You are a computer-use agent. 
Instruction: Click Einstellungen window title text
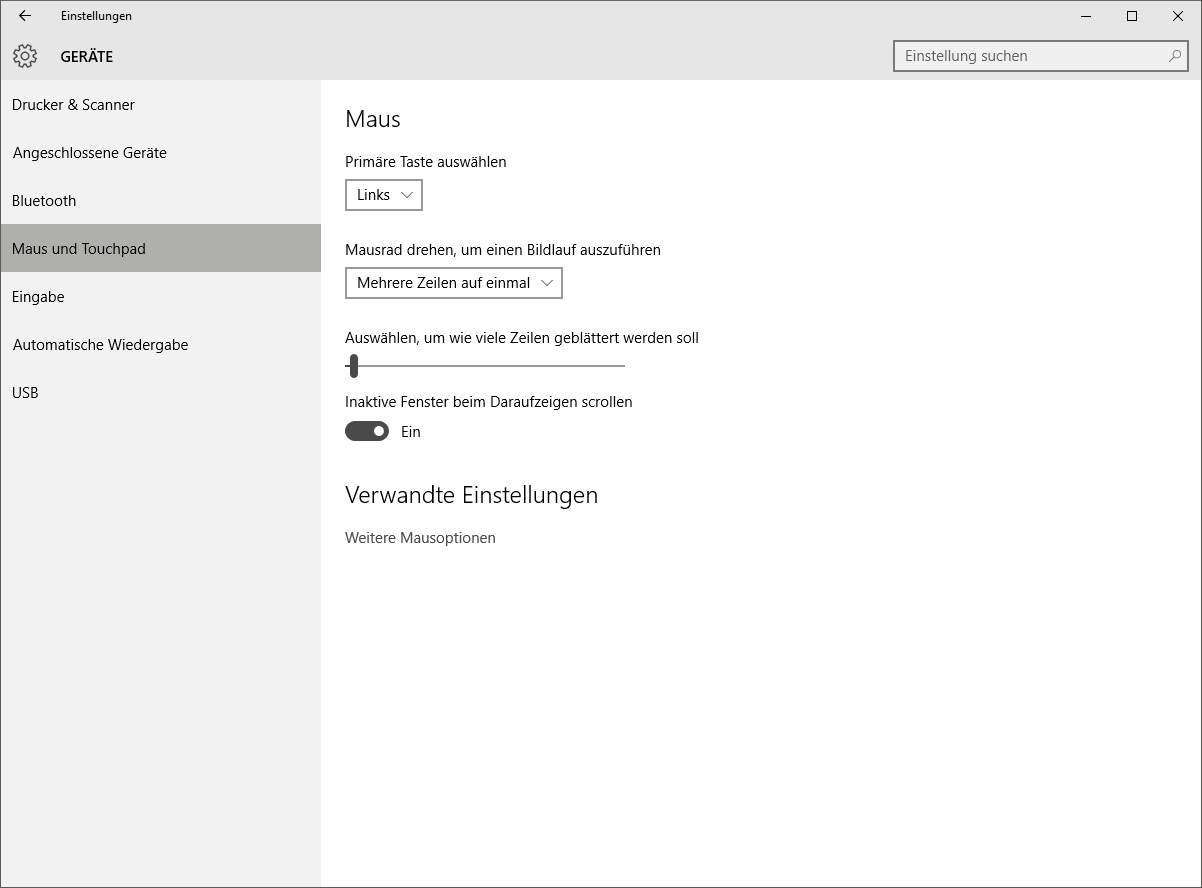point(96,16)
